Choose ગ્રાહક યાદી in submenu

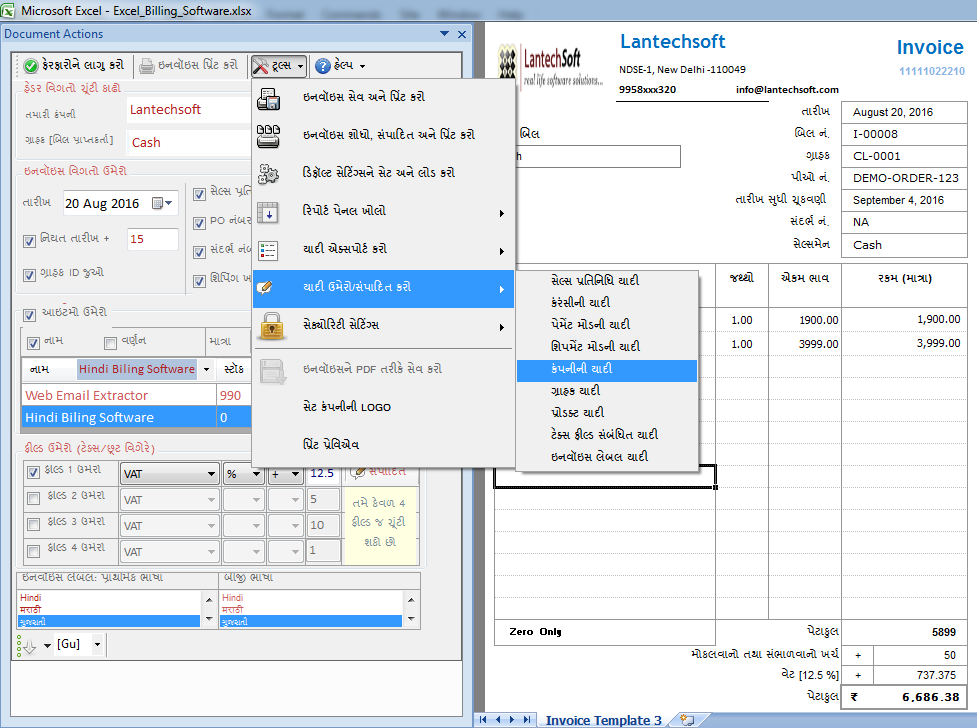coord(607,391)
